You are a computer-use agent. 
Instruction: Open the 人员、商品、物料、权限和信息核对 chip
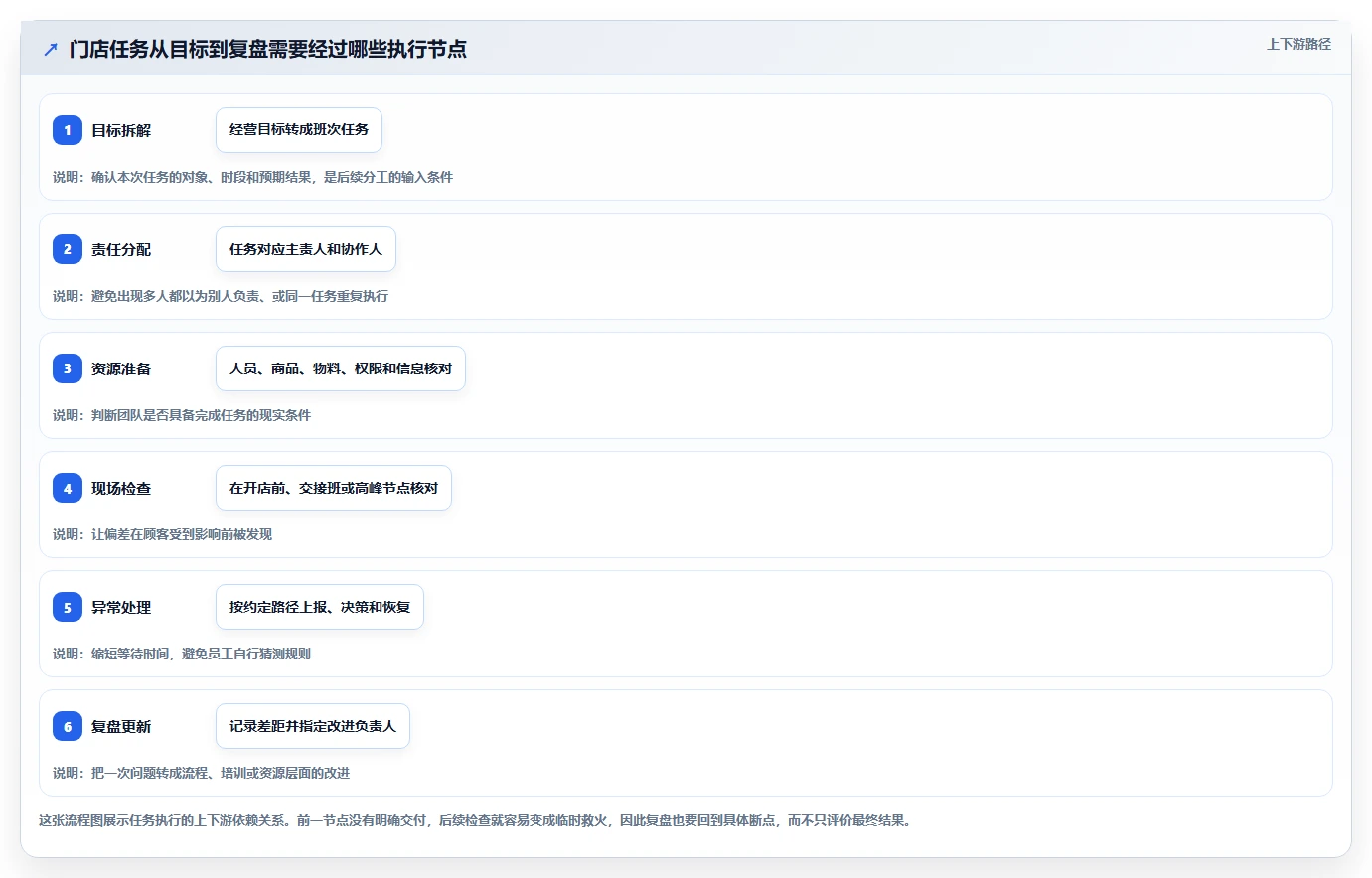pyautogui.click(x=341, y=368)
